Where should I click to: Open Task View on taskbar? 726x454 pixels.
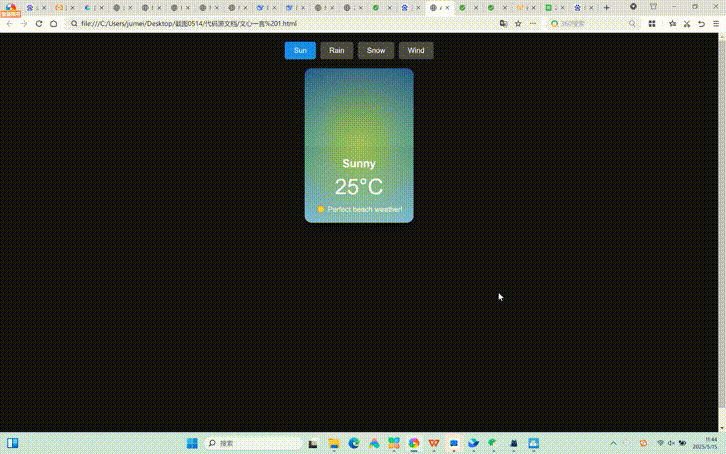313,443
